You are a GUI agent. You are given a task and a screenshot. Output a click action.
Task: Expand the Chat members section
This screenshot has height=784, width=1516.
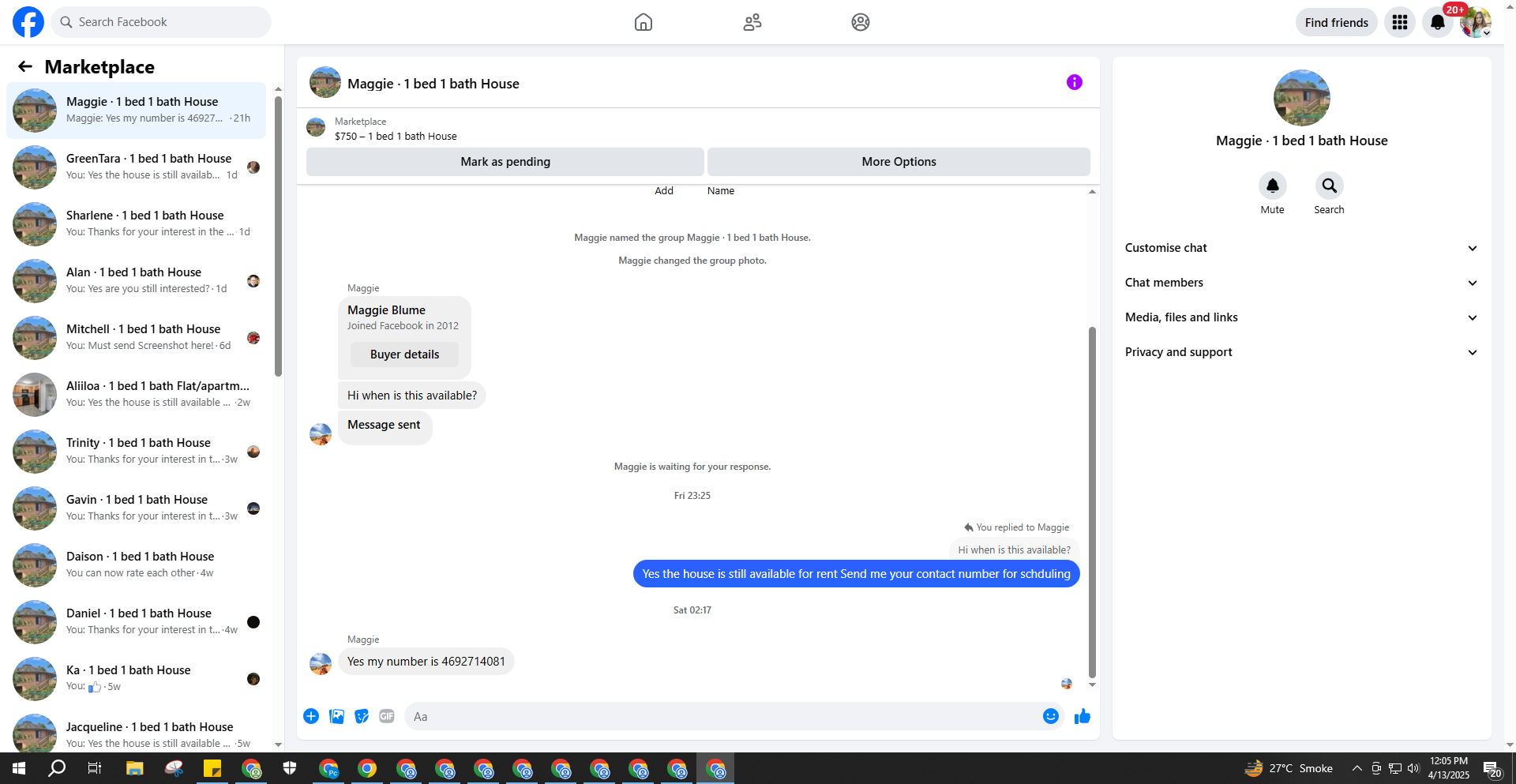pos(1301,283)
